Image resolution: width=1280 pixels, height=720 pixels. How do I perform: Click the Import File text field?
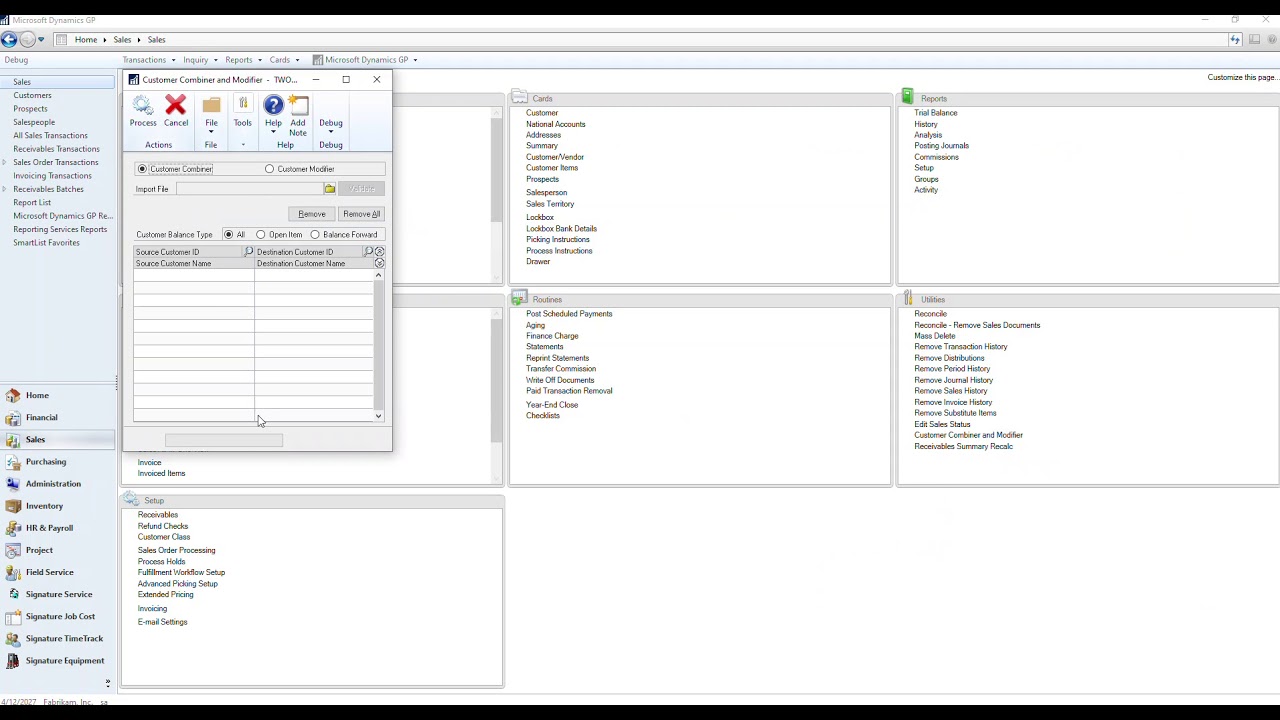250,189
